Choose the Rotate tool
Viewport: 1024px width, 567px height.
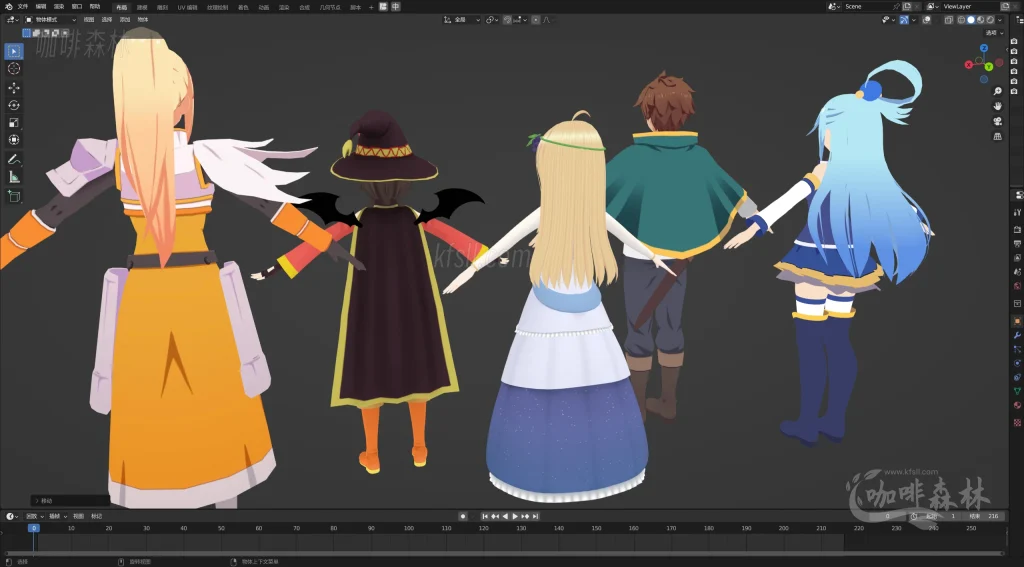click(x=14, y=105)
